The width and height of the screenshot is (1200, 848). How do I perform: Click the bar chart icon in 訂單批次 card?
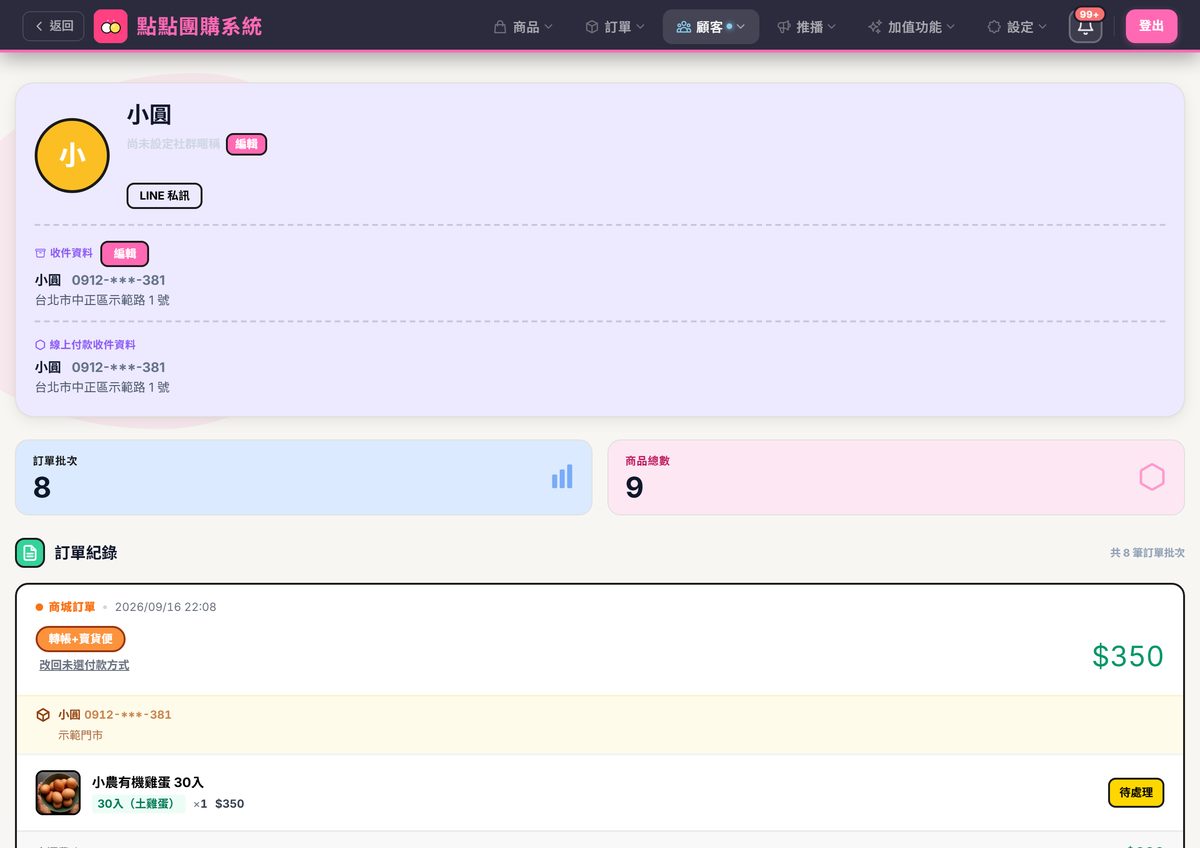[562, 476]
